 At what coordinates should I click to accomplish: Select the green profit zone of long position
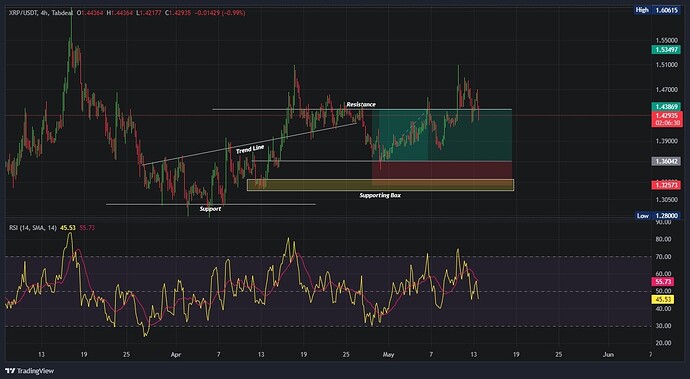pos(442,135)
